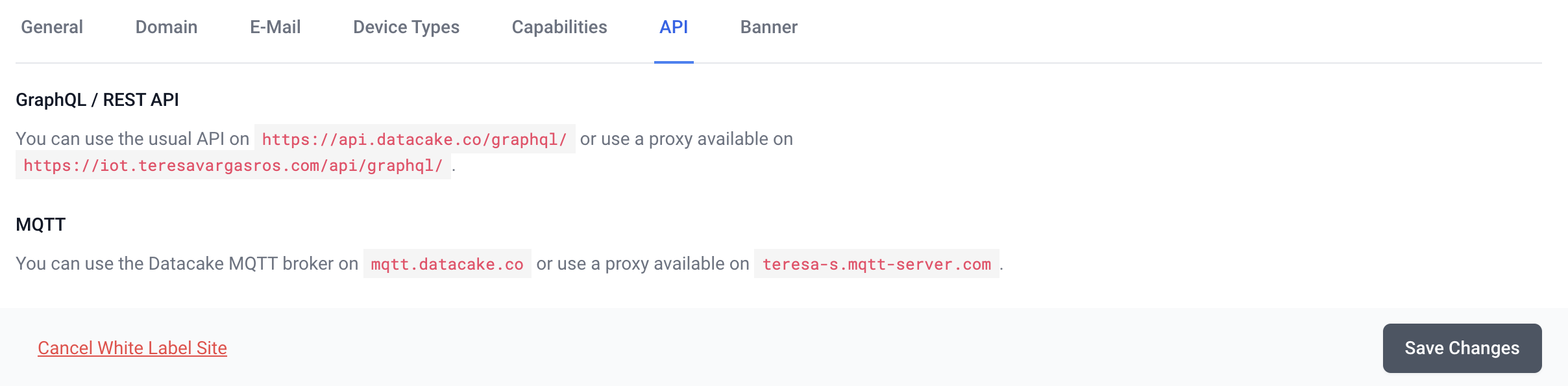Switch to the Banner tab
1568x386 pixels.
tap(768, 27)
